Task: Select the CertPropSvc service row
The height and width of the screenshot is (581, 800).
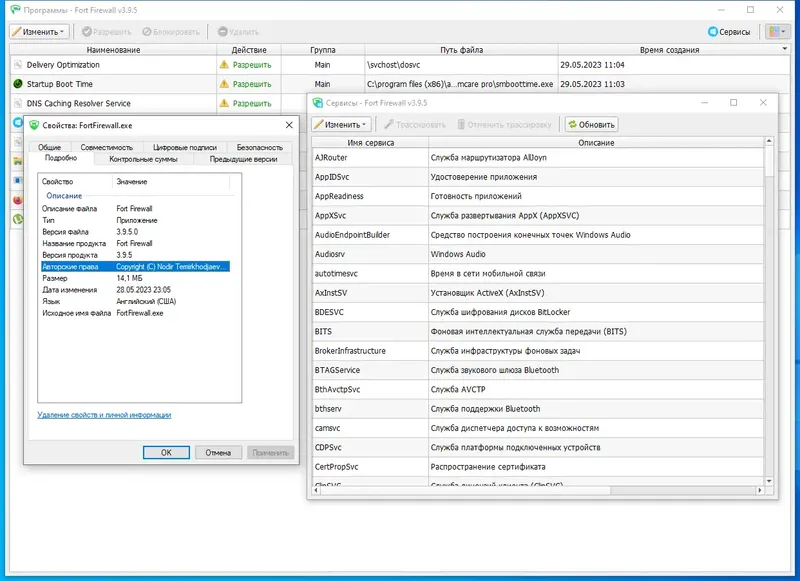Action: coord(538,467)
